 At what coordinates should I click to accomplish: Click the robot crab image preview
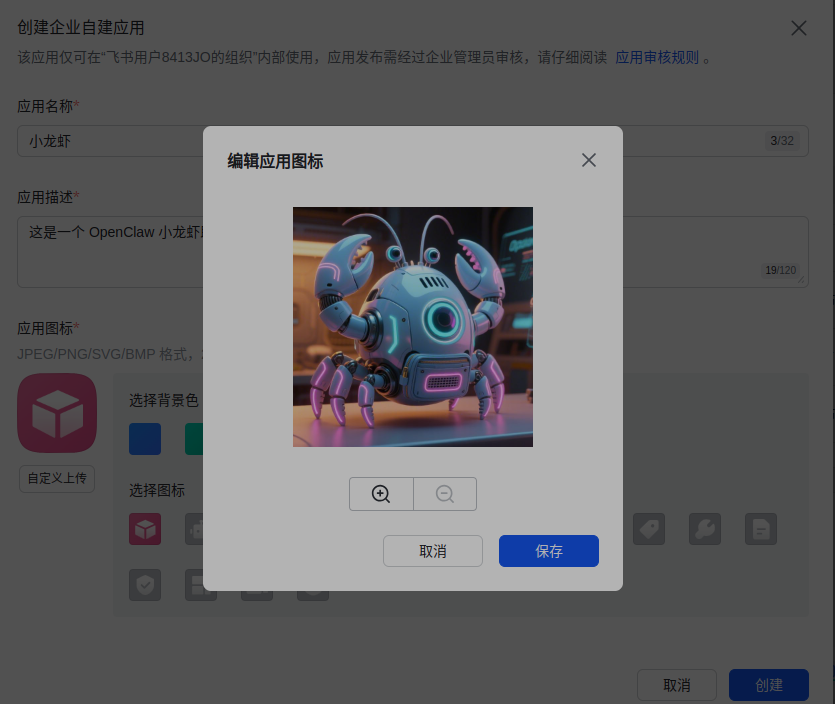(413, 327)
